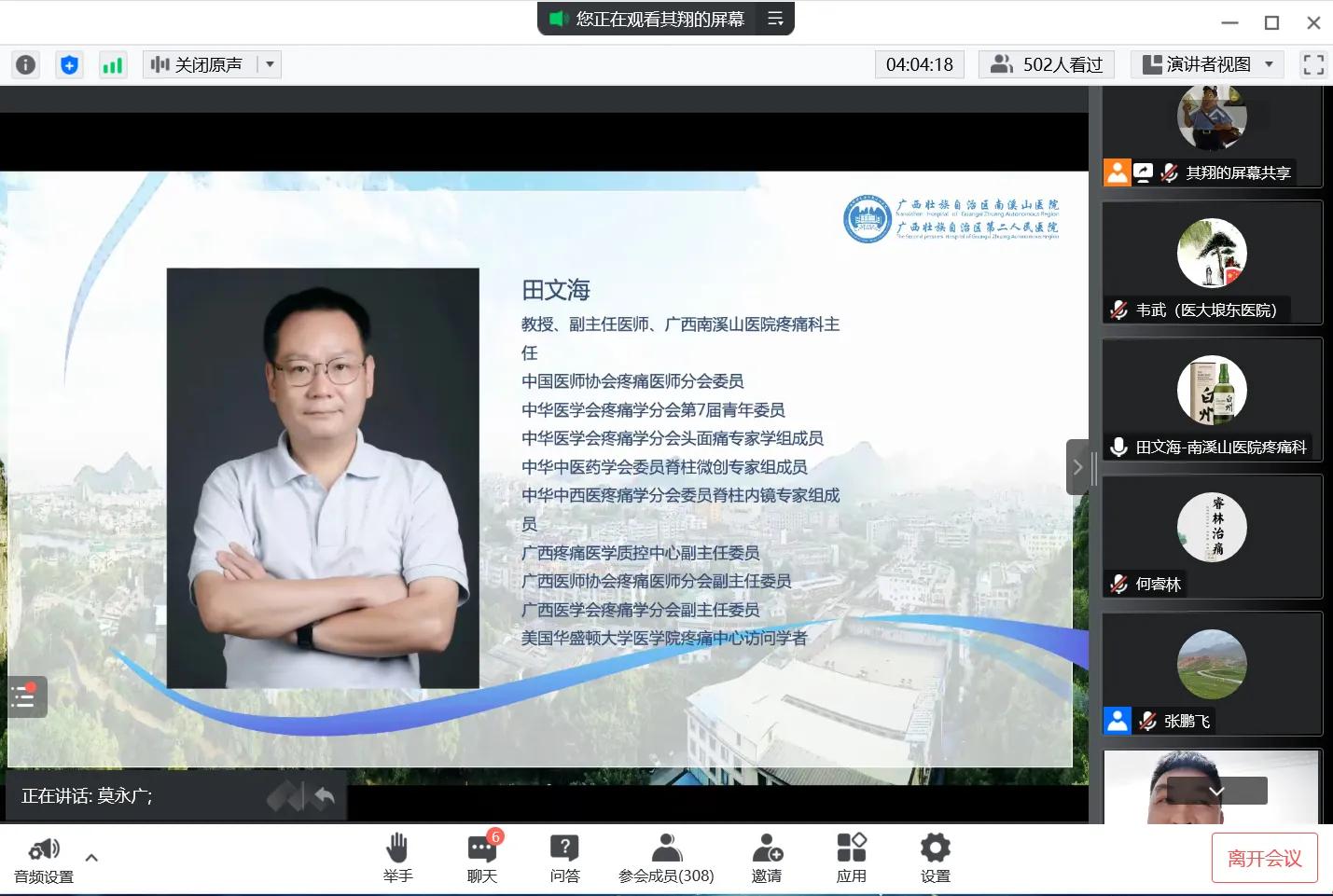Open the 应用 apps panel

coord(851,856)
